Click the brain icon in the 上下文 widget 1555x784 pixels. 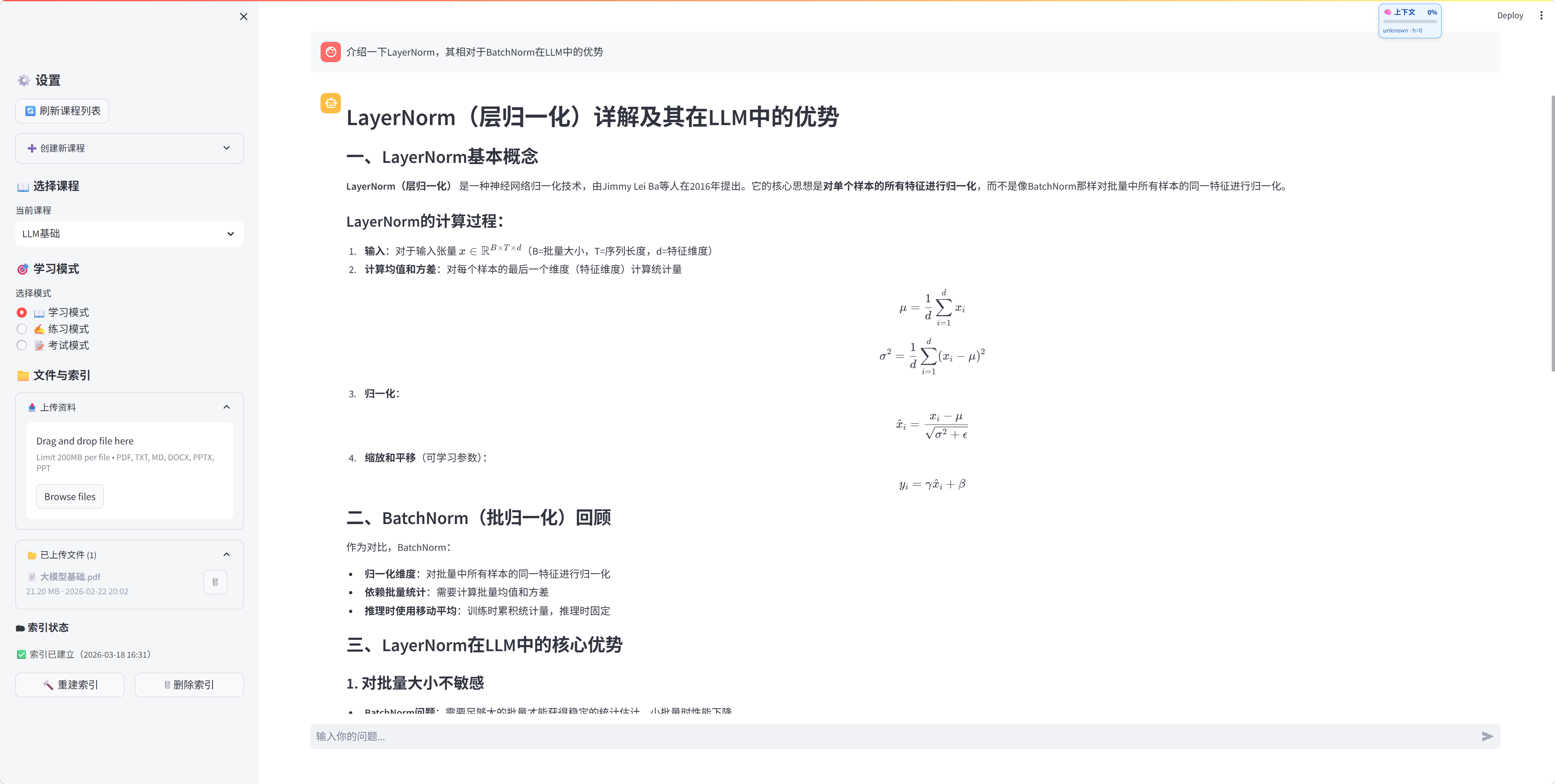(1389, 11)
